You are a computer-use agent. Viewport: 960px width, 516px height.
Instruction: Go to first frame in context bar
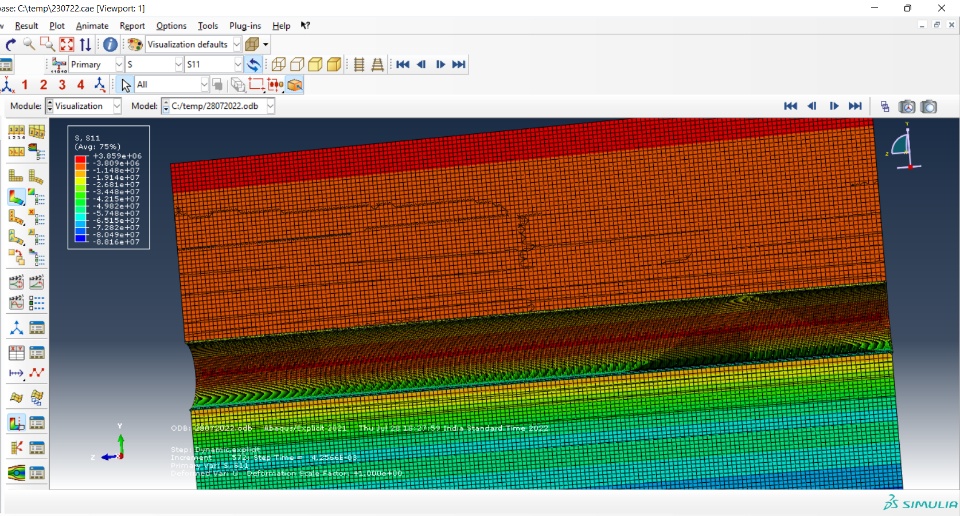click(x=790, y=106)
